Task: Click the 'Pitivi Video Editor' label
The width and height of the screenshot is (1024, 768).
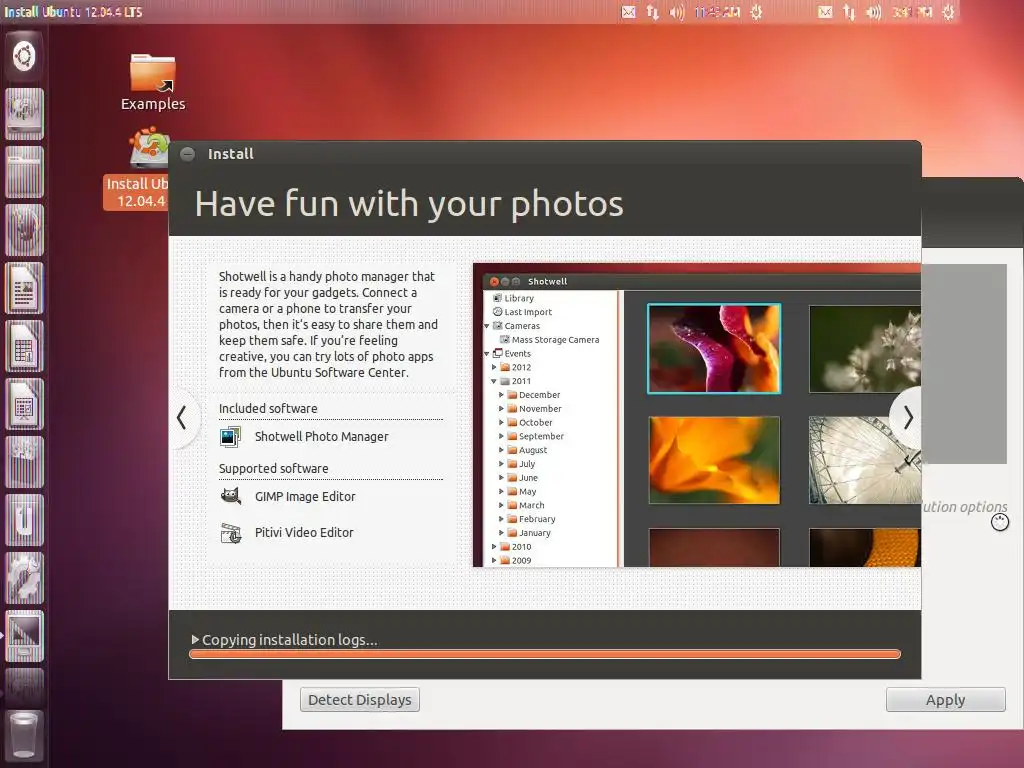Action: click(x=304, y=533)
